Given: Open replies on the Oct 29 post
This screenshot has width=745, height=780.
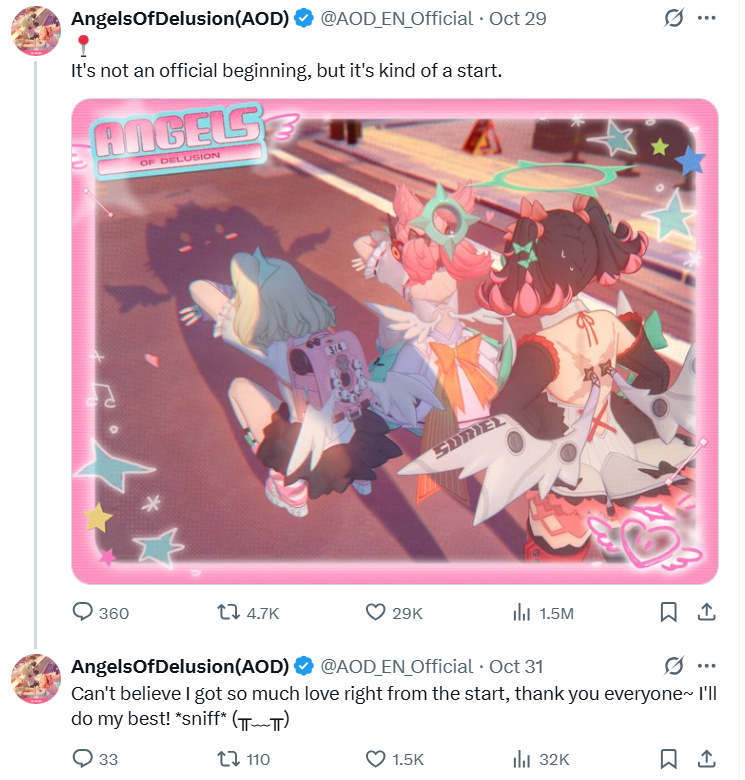Looking at the screenshot, I should tap(100, 612).
